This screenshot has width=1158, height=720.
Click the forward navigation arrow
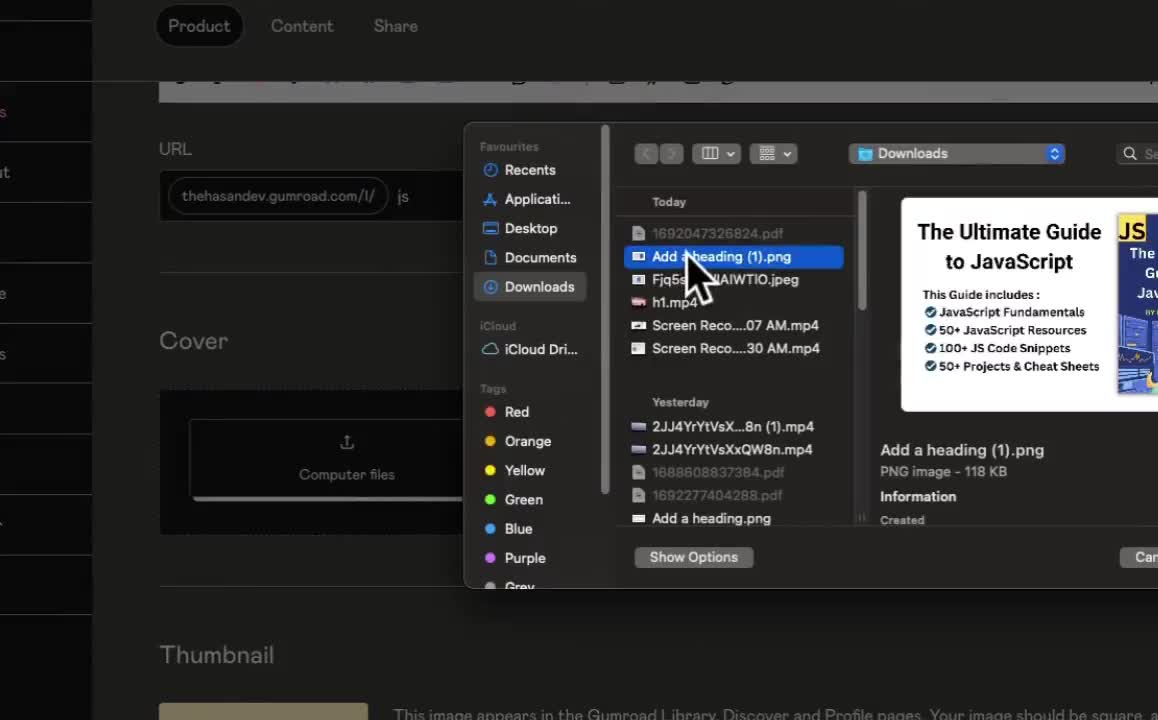[671, 153]
